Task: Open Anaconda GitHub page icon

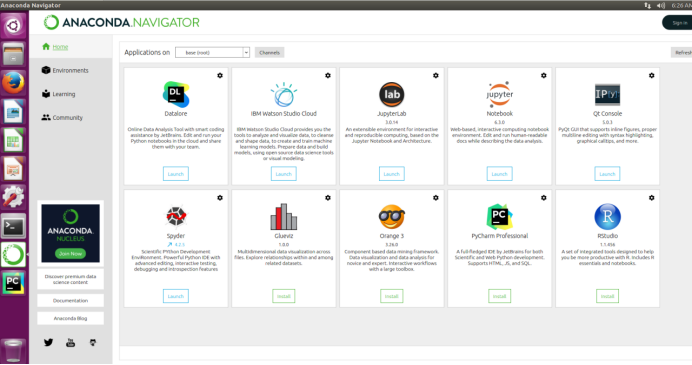Action: [93, 342]
